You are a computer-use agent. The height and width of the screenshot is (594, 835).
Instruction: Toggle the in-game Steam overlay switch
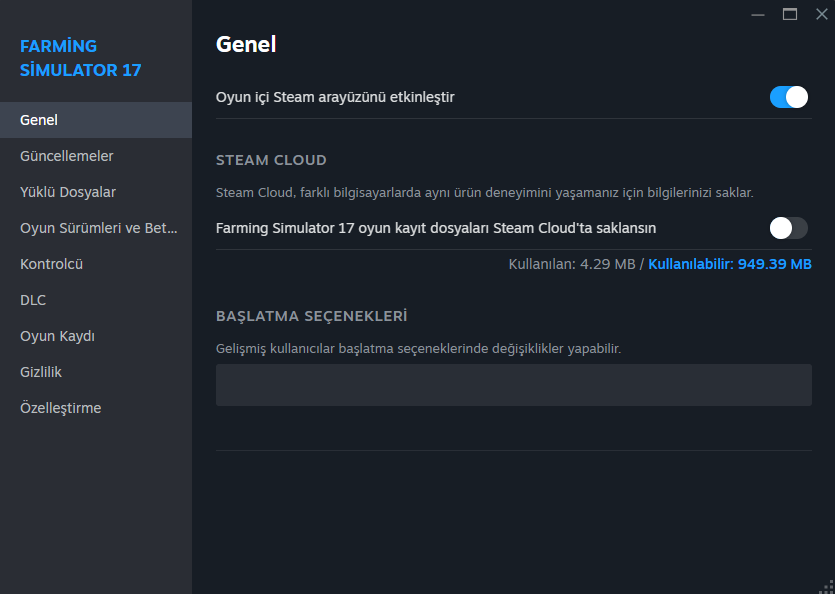pos(789,97)
